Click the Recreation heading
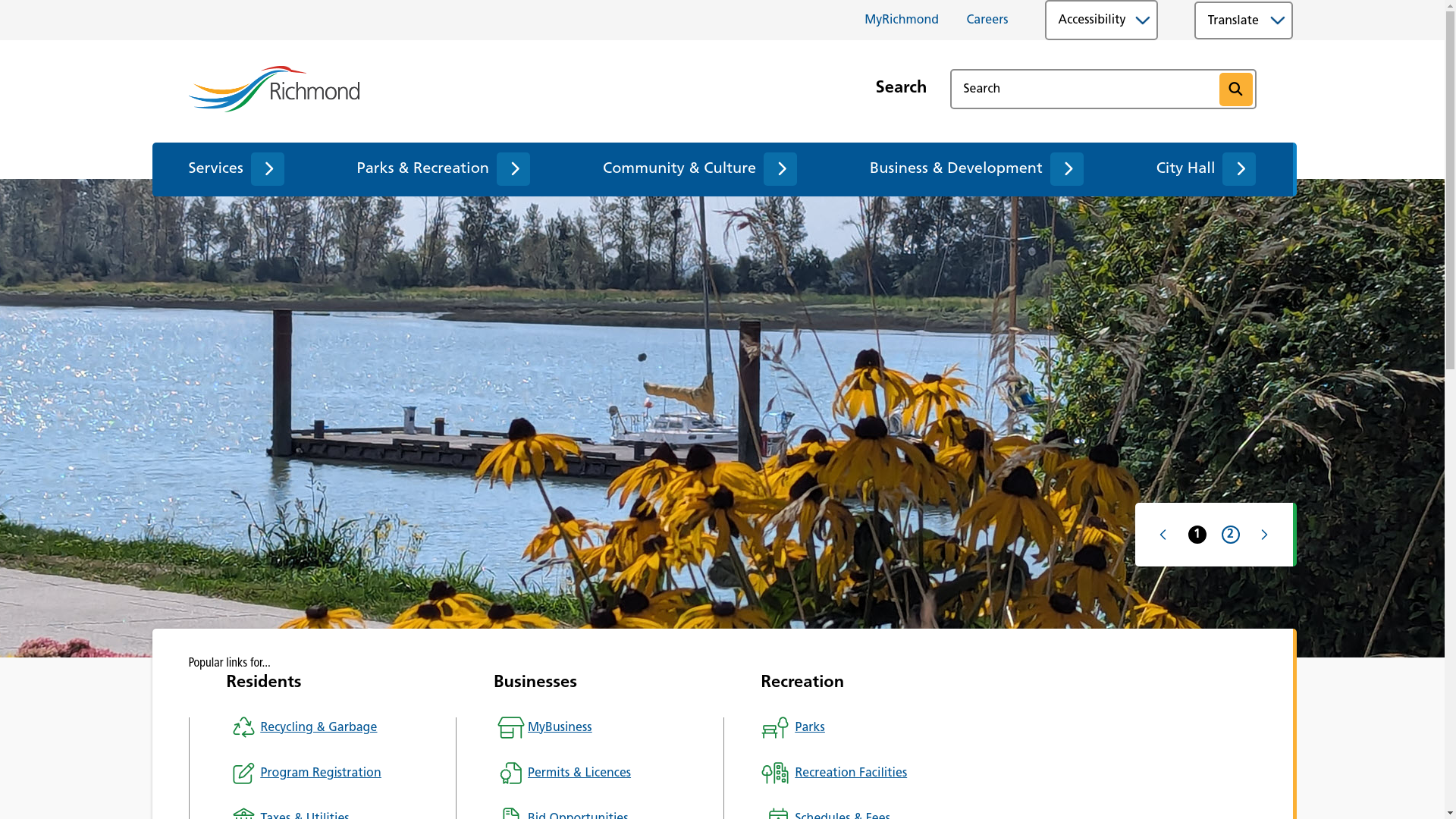This screenshot has height=819, width=1456. click(802, 682)
